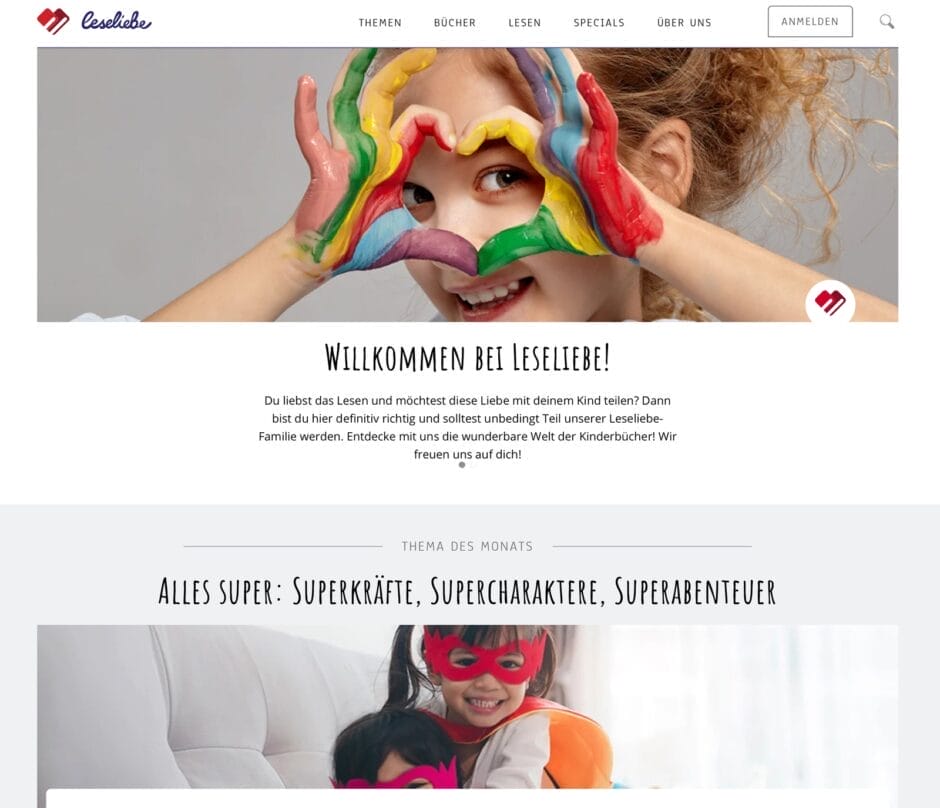This screenshot has width=940, height=808.
Task: Click the search magnifier icon
Action: click(887, 22)
